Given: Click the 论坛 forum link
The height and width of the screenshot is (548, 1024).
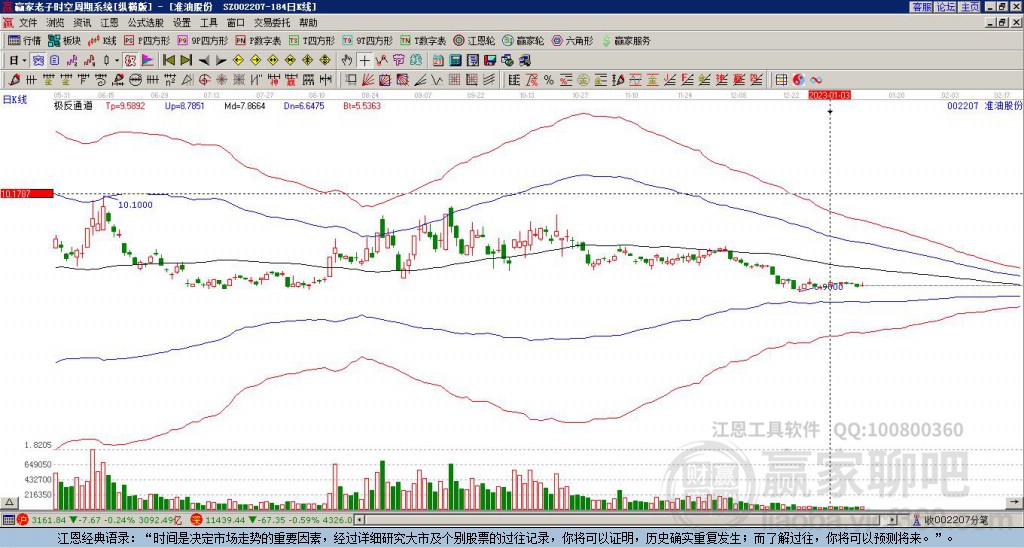Looking at the screenshot, I should 946,7.
